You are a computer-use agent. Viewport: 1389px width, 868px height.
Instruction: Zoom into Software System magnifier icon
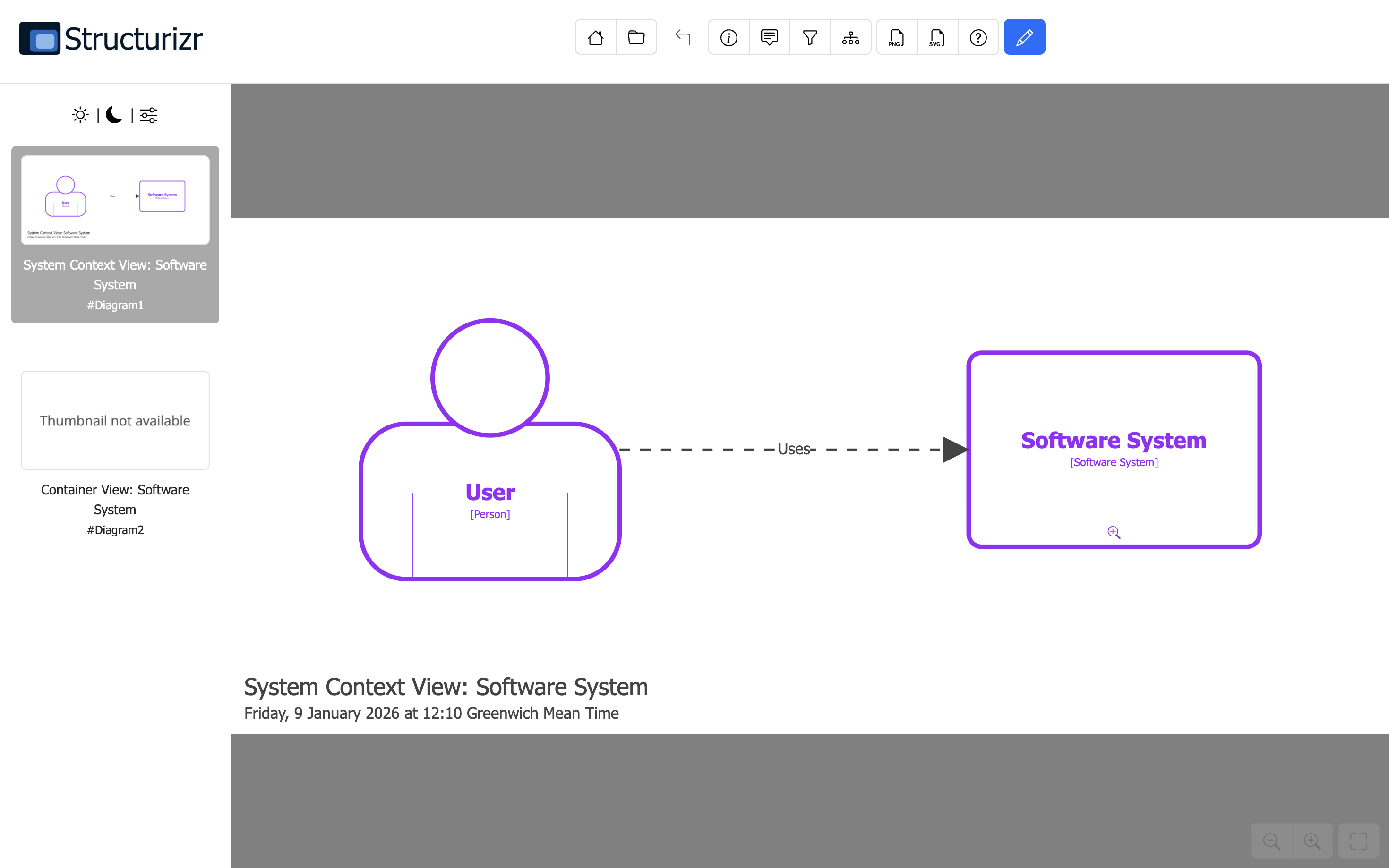[1114, 532]
